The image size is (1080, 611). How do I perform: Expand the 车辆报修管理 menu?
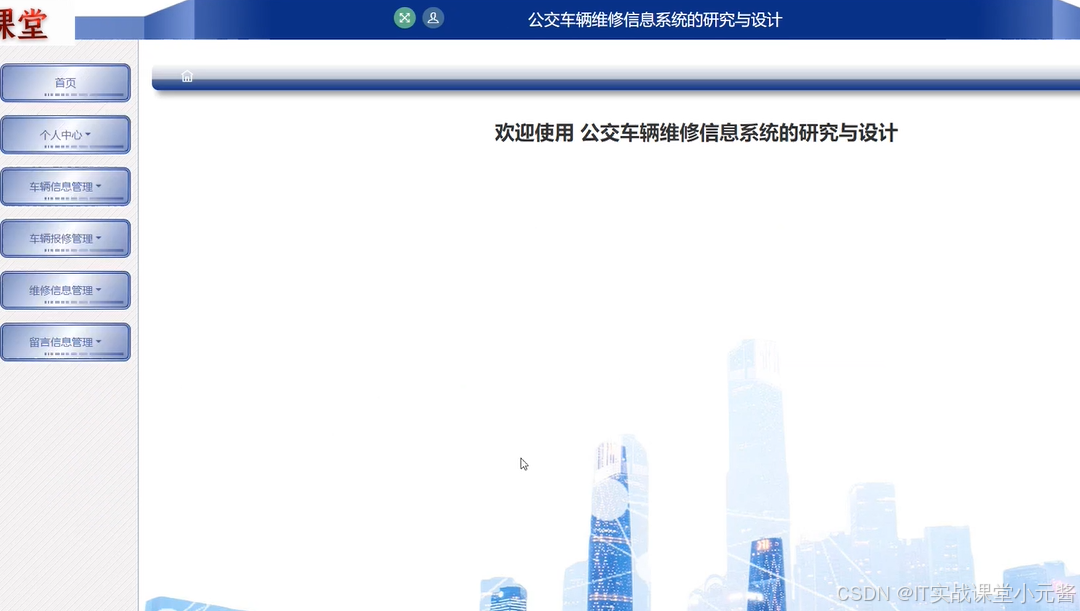click(65, 238)
